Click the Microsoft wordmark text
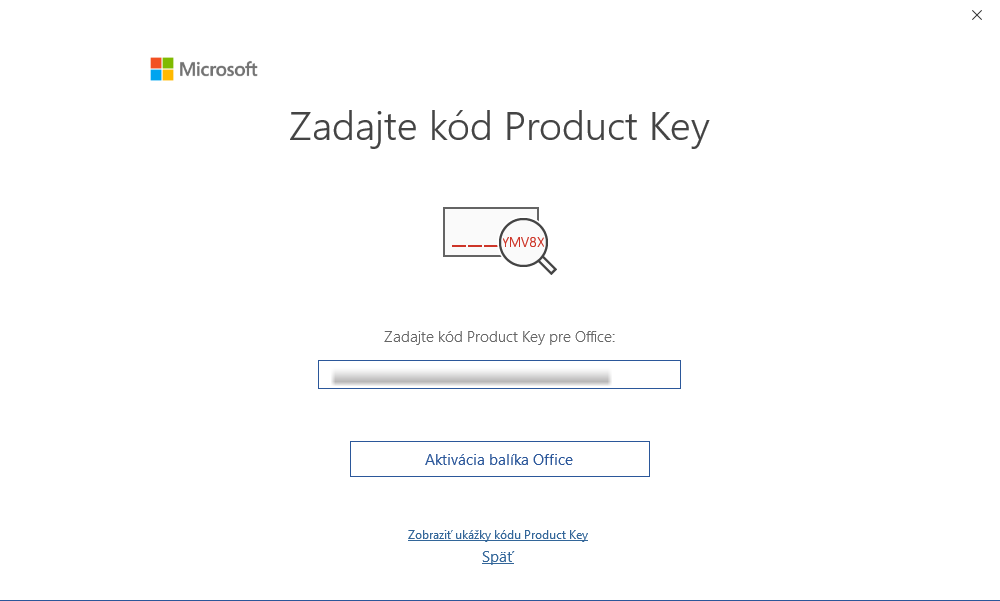Screen dimensions: 1000x601 (218, 69)
